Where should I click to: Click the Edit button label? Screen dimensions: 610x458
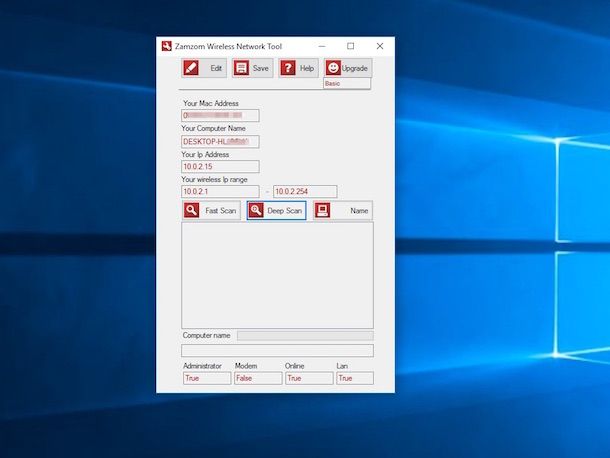click(x=216, y=68)
